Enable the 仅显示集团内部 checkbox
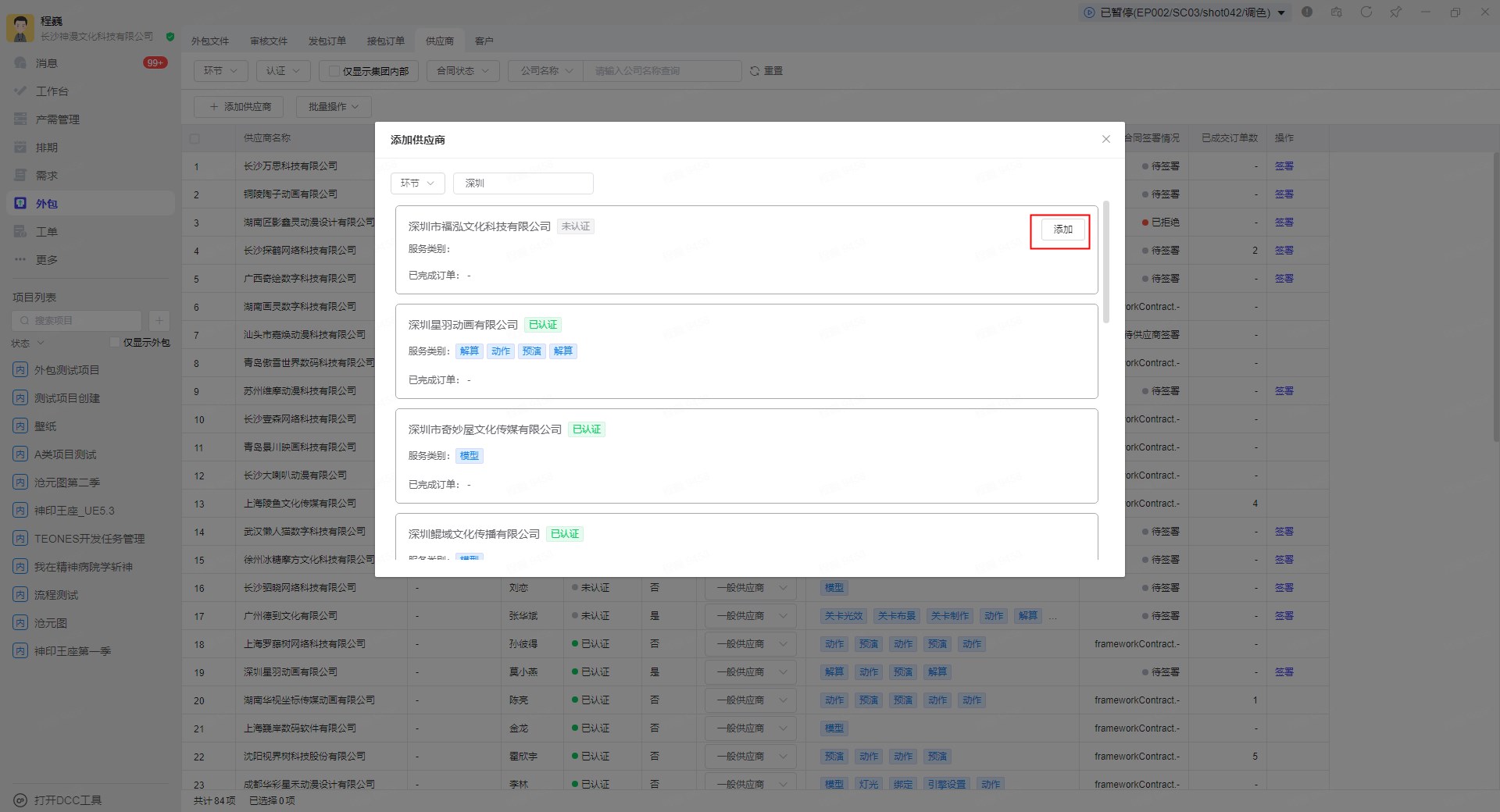Screen dimensions: 1500x812 [334, 71]
